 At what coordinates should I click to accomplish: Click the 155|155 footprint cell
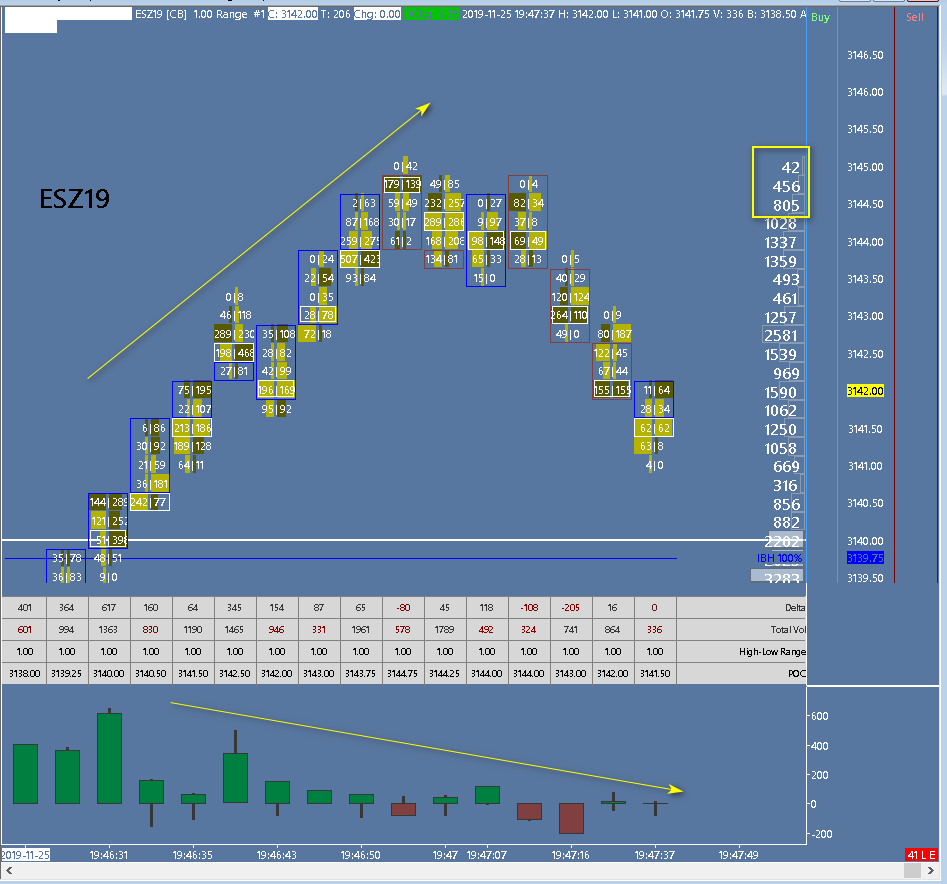point(612,390)
